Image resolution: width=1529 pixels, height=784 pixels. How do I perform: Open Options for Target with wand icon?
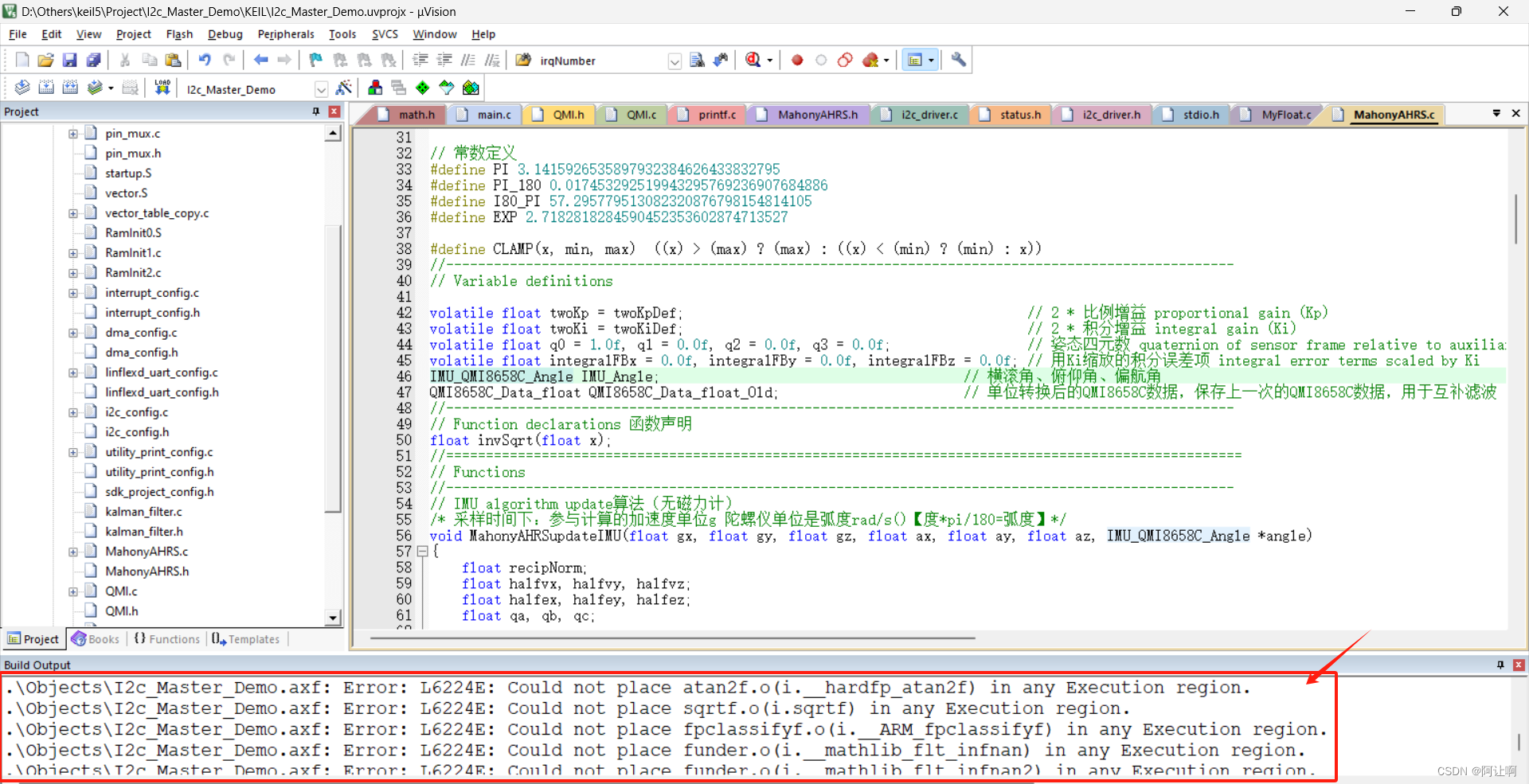(x=344, y=88)
